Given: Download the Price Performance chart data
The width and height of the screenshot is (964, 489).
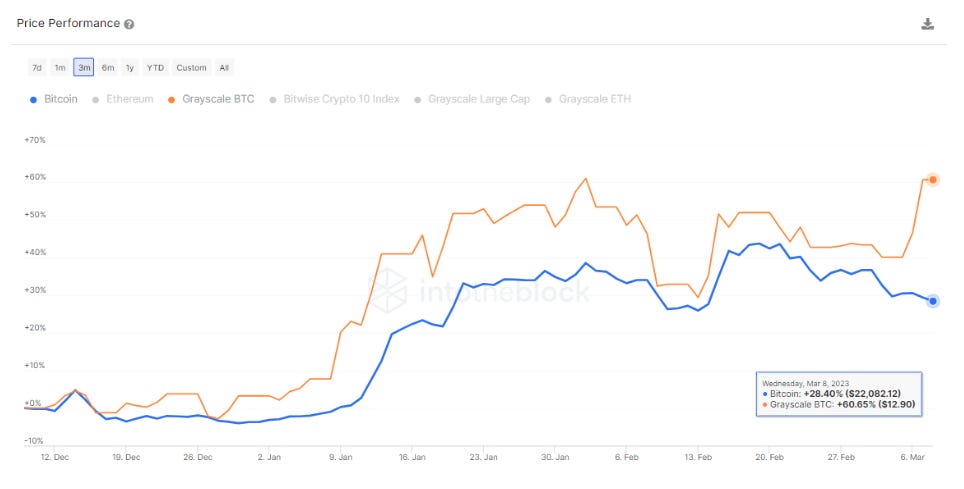Looking at the screenshot, I should pyautogui.click(x=928, y=24).
